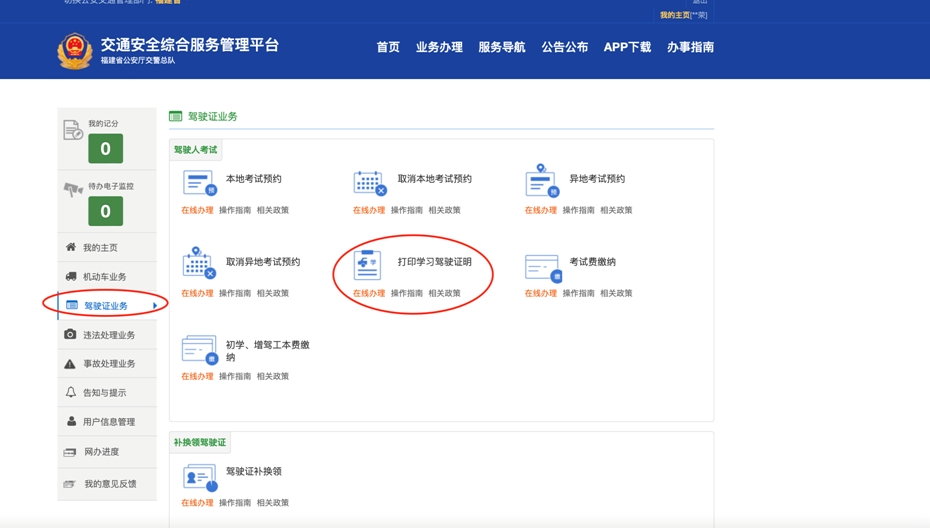Open 业务办理 in the top navigation
930x528 pixels.
[439, 47]
